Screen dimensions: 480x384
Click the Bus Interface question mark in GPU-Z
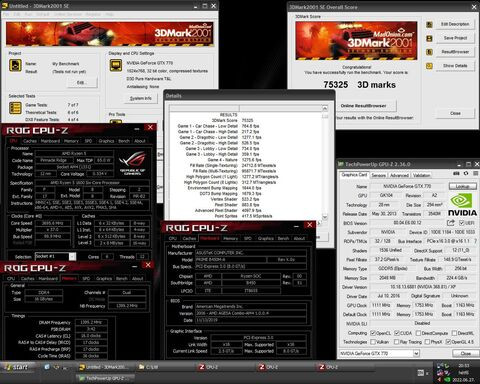tap(475, 241)
